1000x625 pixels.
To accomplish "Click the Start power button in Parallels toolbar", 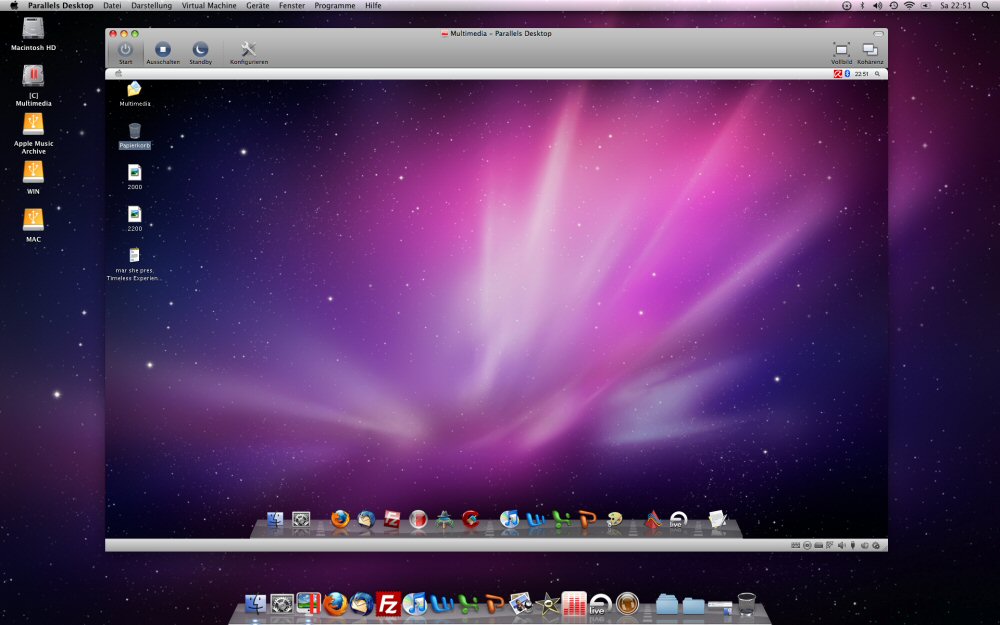I will (125, 50).
